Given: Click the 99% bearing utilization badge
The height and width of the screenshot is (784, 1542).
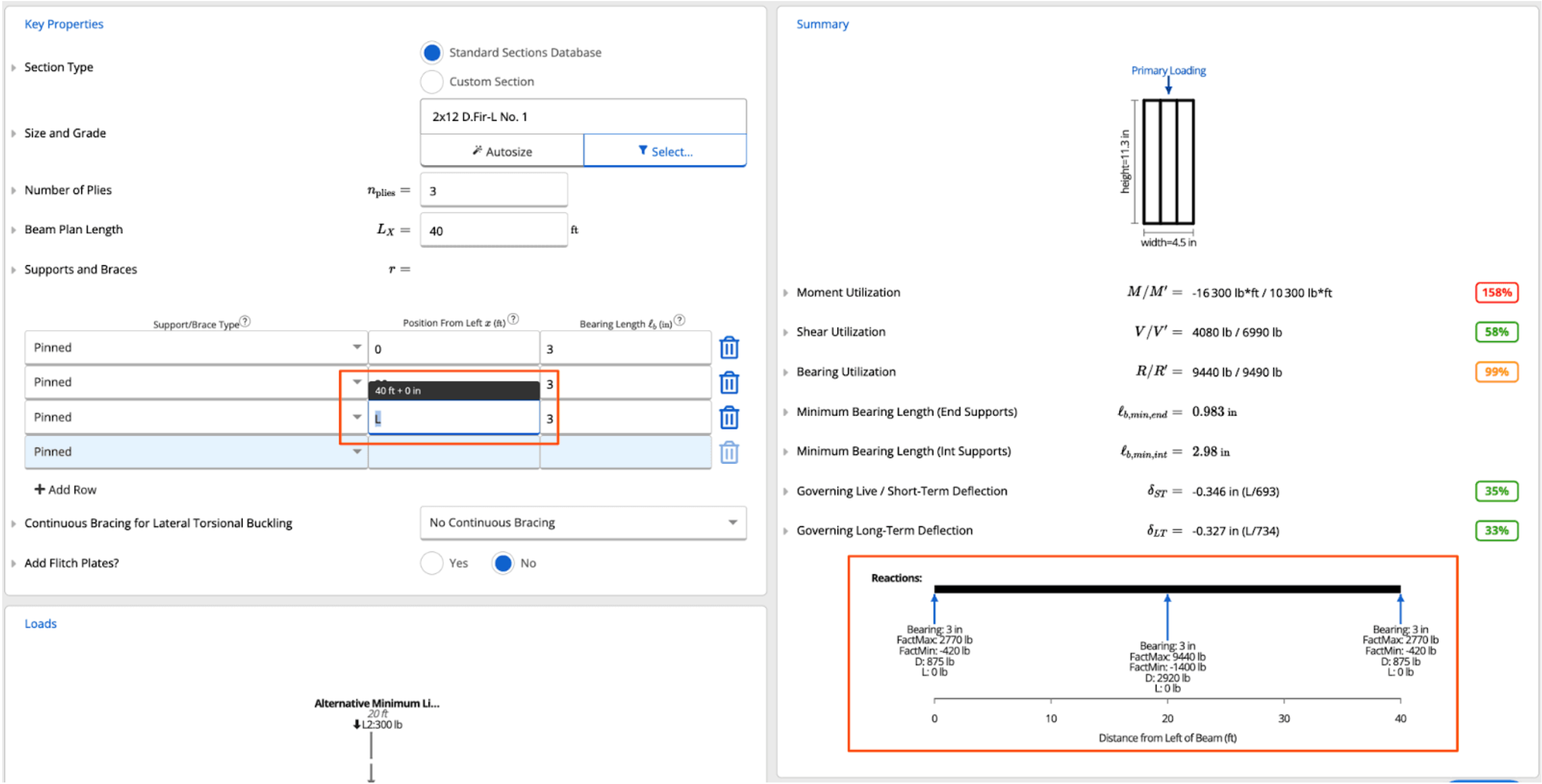Looking at the screenshot, I should click(x=1497, y=372).
